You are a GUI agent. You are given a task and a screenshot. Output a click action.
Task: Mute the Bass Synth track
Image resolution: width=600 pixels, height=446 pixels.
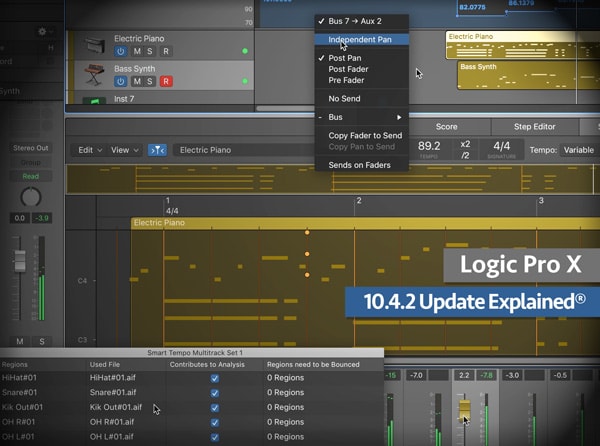point(137,81)
